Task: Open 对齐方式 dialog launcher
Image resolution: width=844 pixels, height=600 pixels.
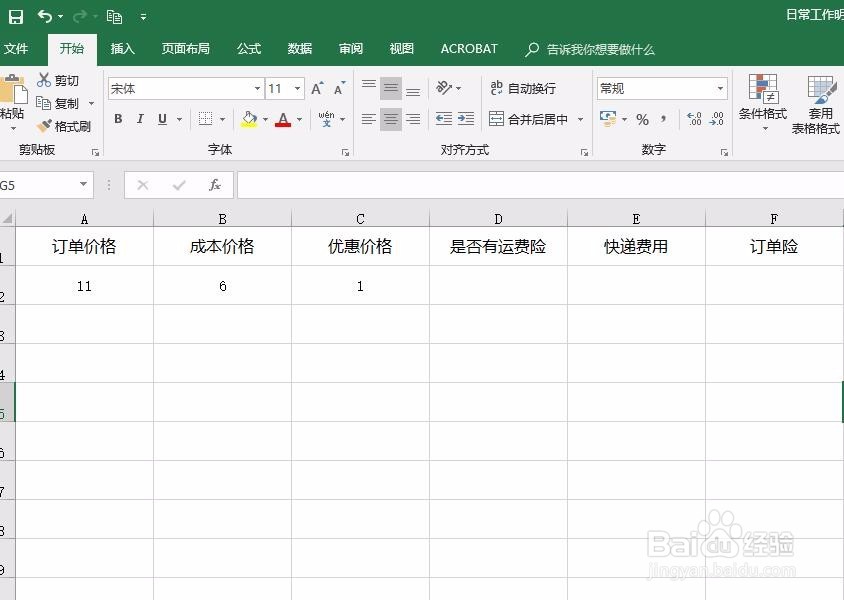Action: (x=585, y=153)
